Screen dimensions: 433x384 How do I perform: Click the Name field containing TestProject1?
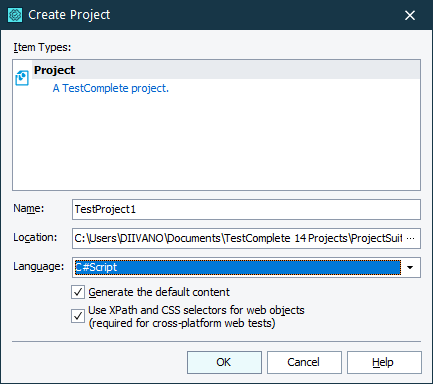pyautogui.click(x=246, y=209)
